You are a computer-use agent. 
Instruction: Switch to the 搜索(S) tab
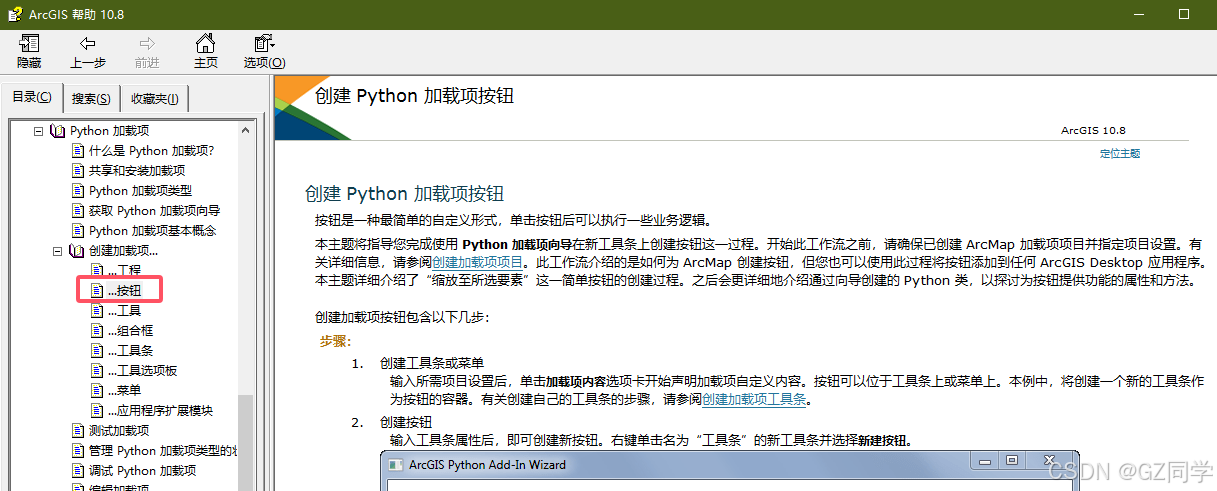click(91, 99)
